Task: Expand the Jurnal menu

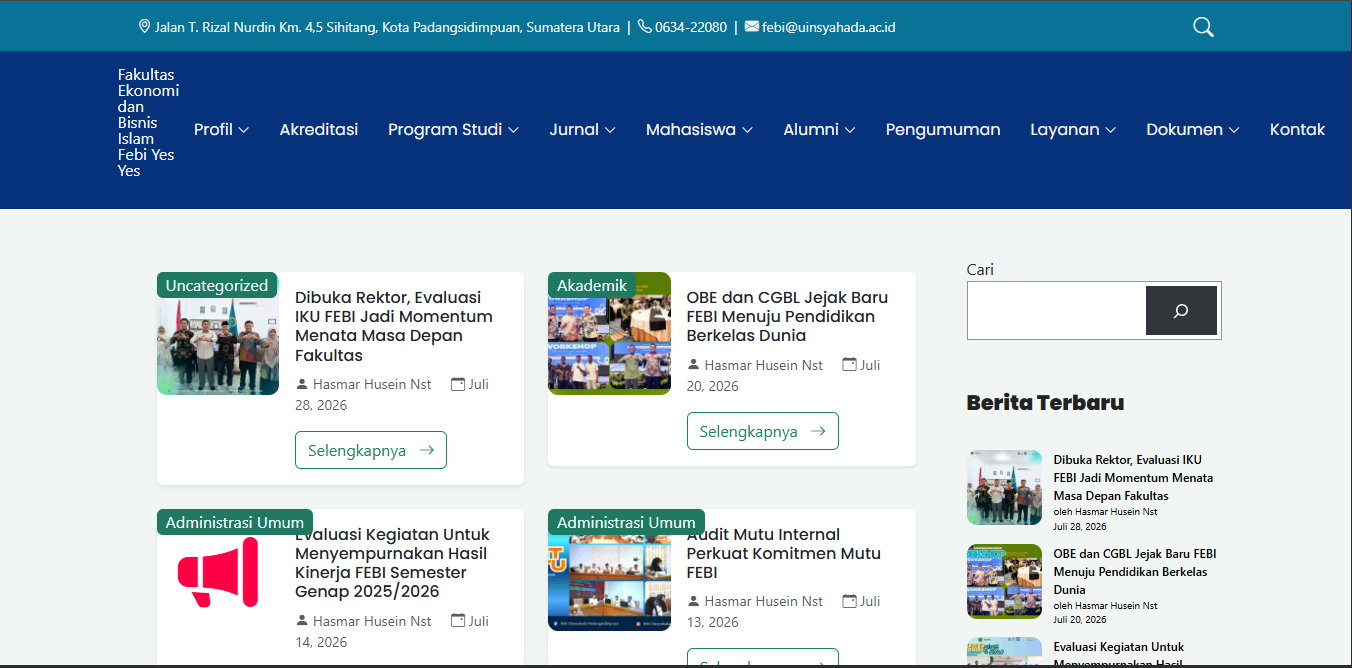Action: pos(582,129)
